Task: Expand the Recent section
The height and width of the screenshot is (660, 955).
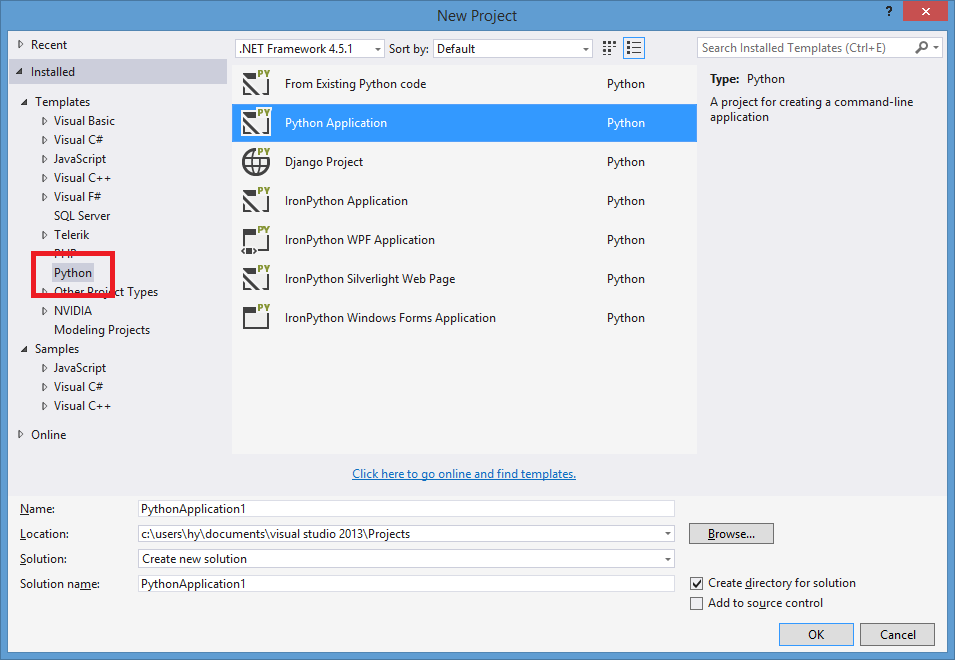Action: coord(21,44)
